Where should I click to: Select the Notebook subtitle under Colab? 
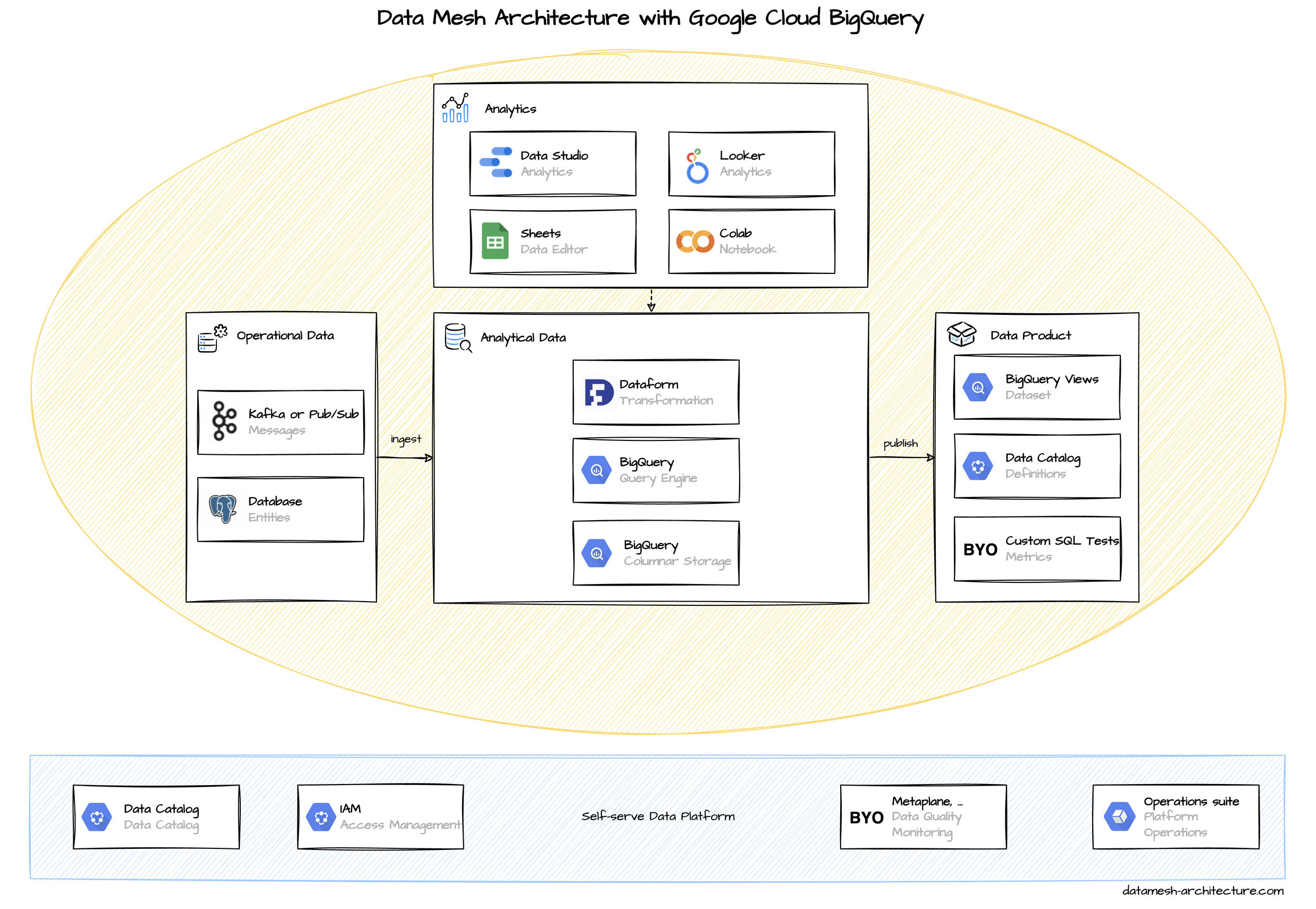[748, 249]
